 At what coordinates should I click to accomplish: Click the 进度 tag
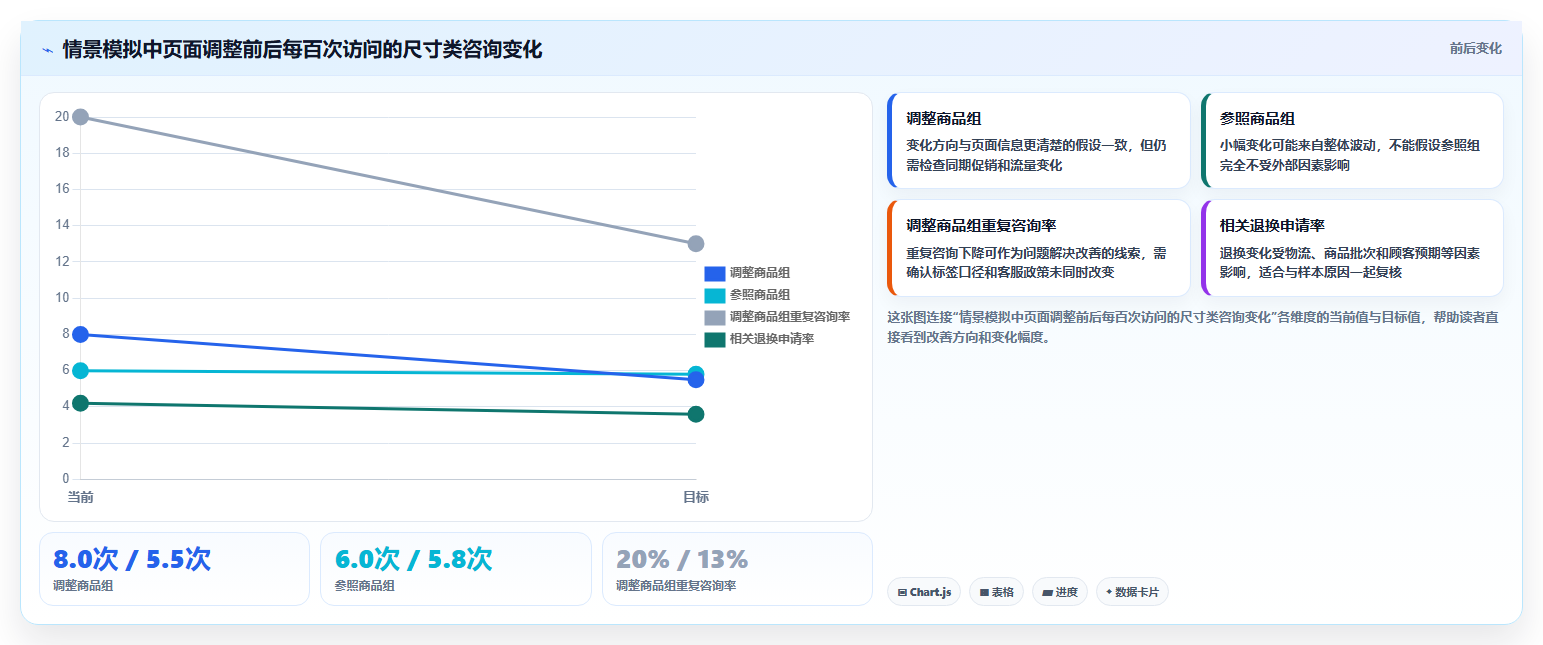(1060, 592)
